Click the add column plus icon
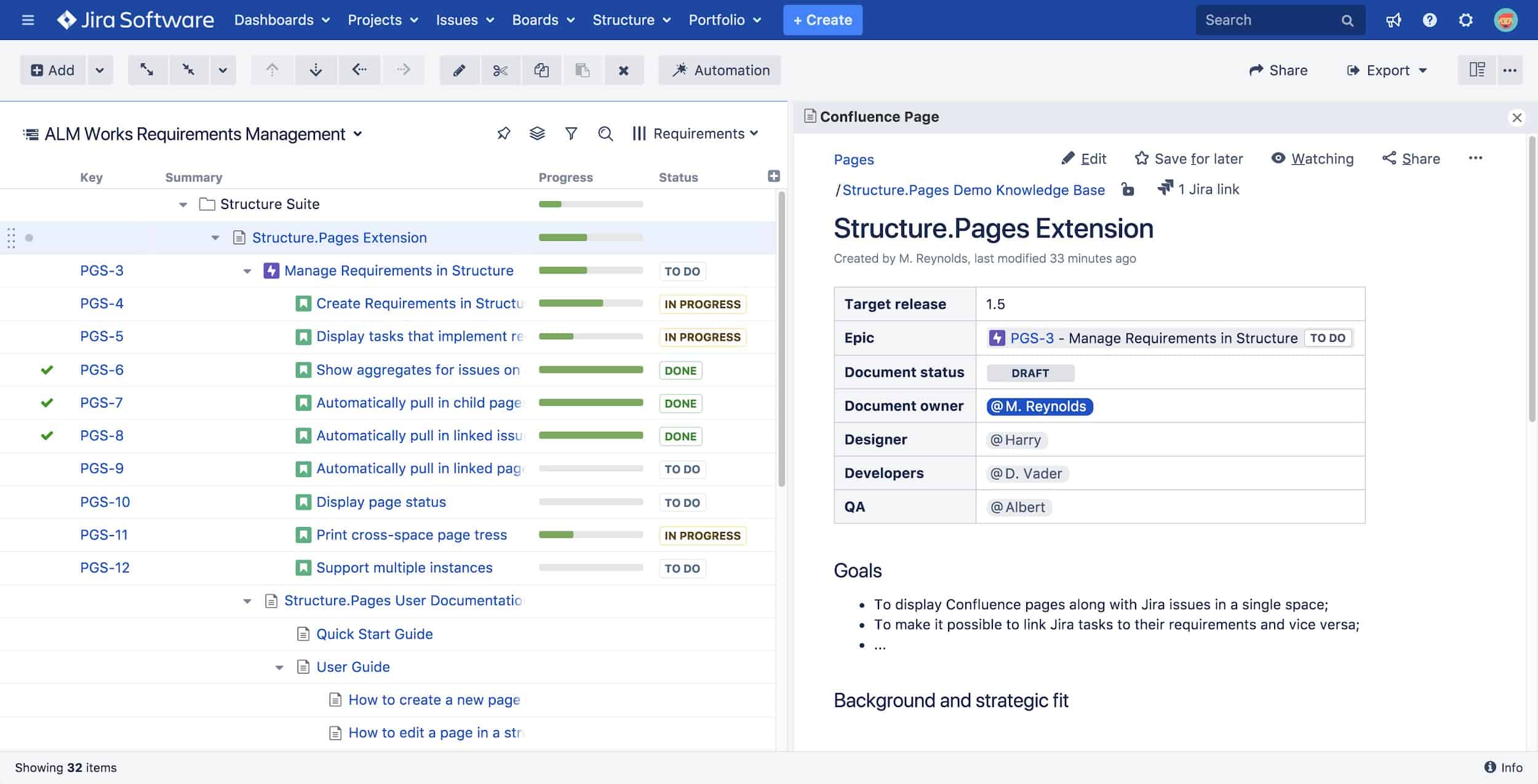Screen dimensions: 1538x784 coord(773,176)
